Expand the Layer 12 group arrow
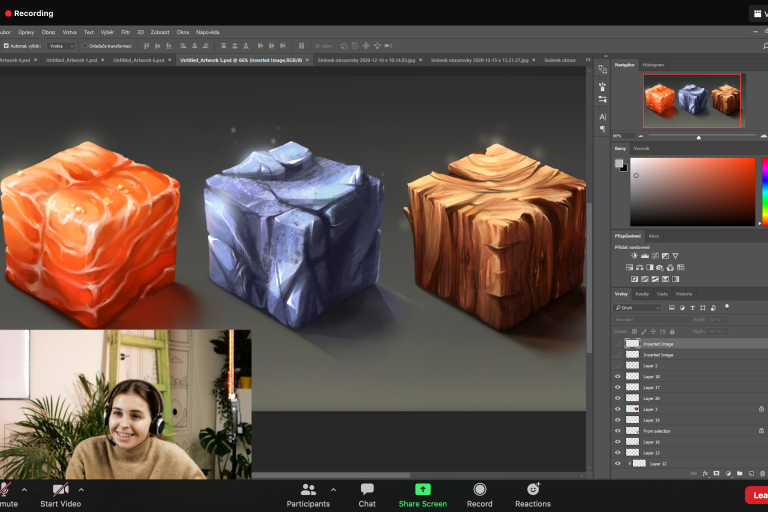The image size is (768, 512). [x=629, y=464]
